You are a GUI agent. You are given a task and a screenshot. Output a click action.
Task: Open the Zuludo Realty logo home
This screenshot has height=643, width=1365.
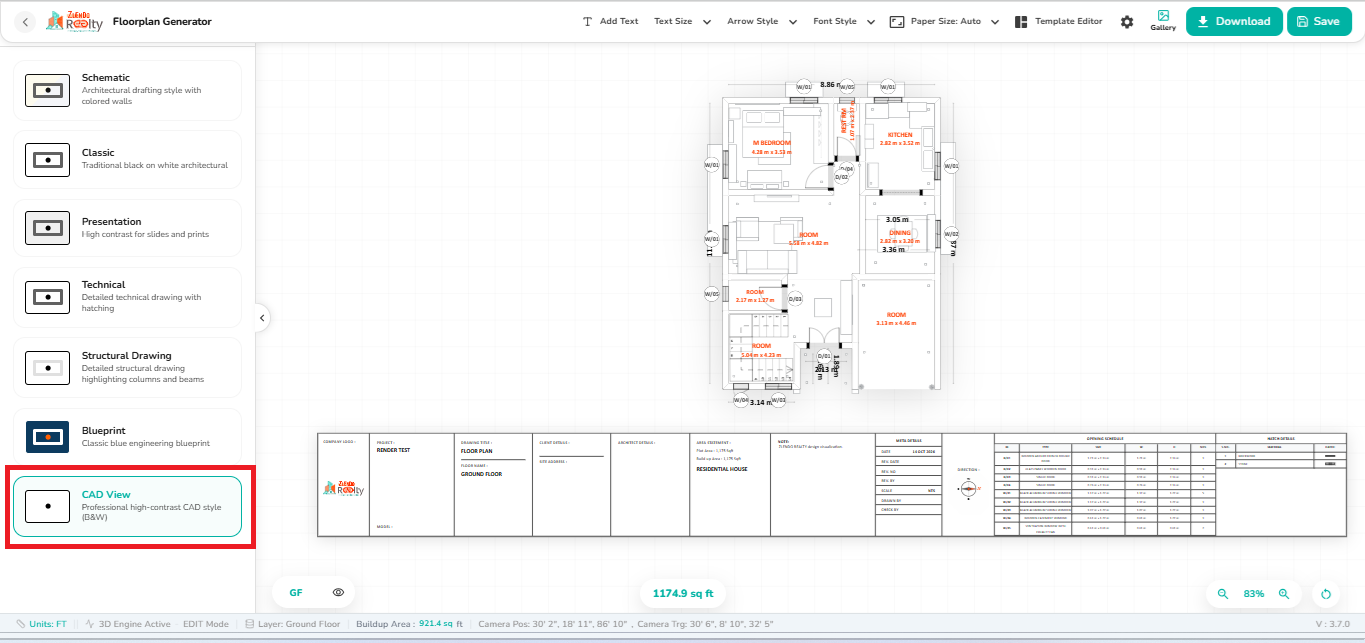(74, 21)
